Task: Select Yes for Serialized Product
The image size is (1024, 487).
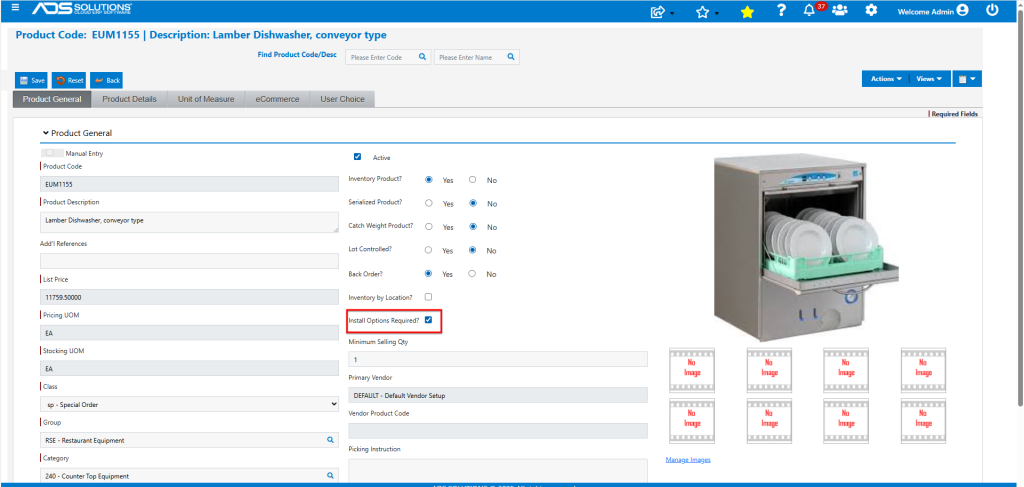Action: (x=428, y=203)
